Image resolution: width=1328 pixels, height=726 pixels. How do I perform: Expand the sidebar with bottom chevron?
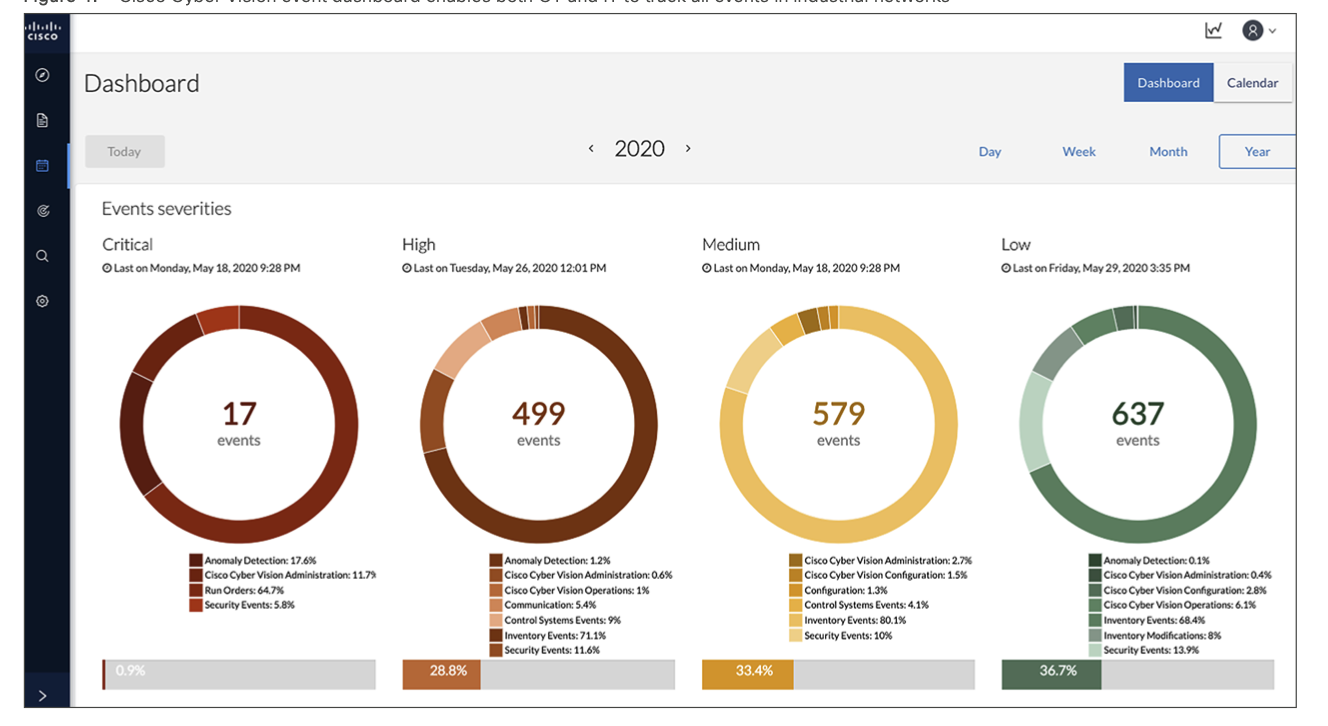pos(42,696)
